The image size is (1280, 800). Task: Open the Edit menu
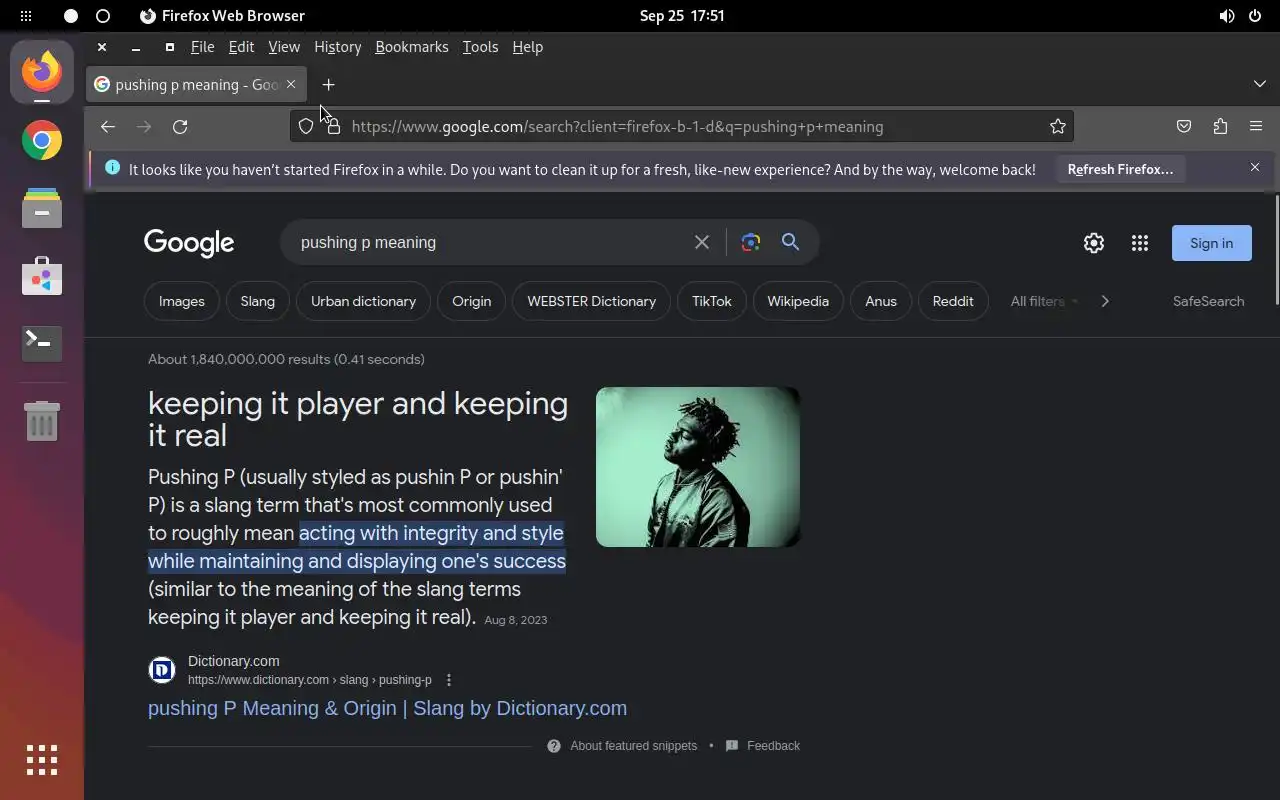[x=241, y=47]
